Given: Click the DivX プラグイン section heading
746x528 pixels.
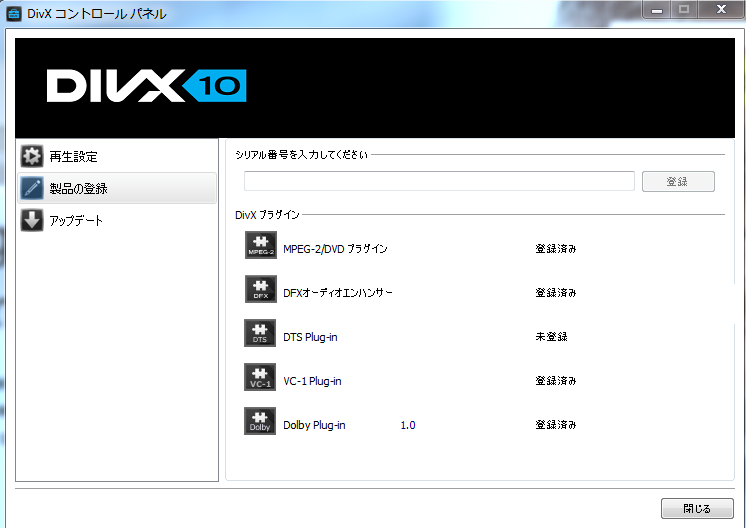Looking at the screenshot, I should (x=267, y=215).
